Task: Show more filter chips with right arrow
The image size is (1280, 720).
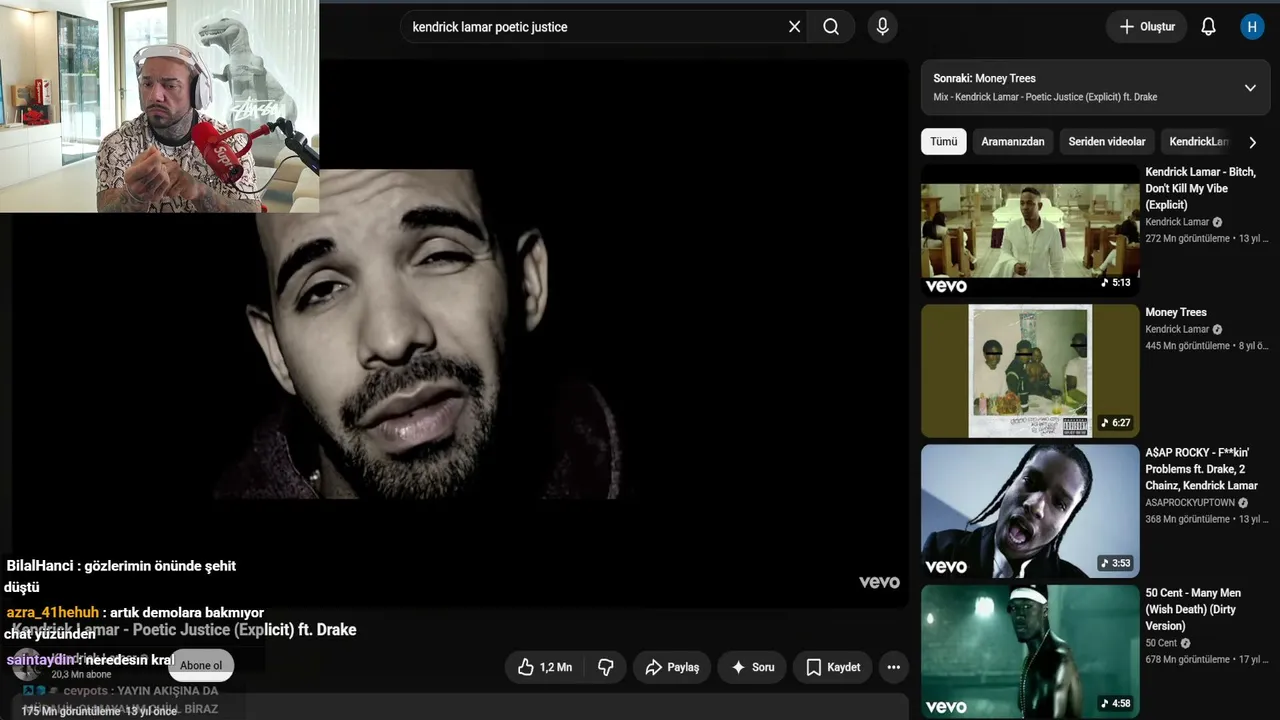Action: [x=1252, y=142]
